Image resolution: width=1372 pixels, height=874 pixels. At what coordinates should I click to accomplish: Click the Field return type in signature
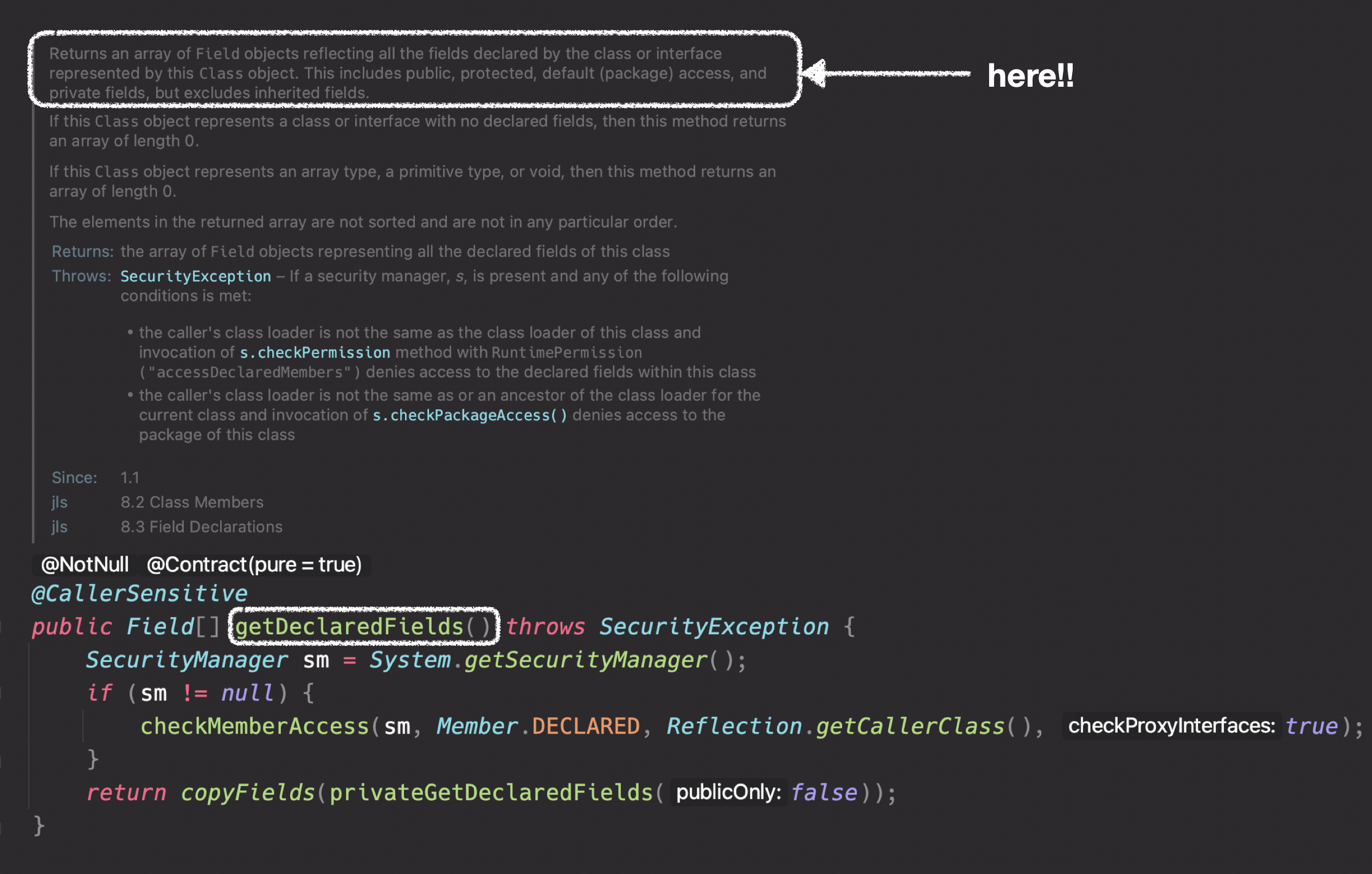160,627
